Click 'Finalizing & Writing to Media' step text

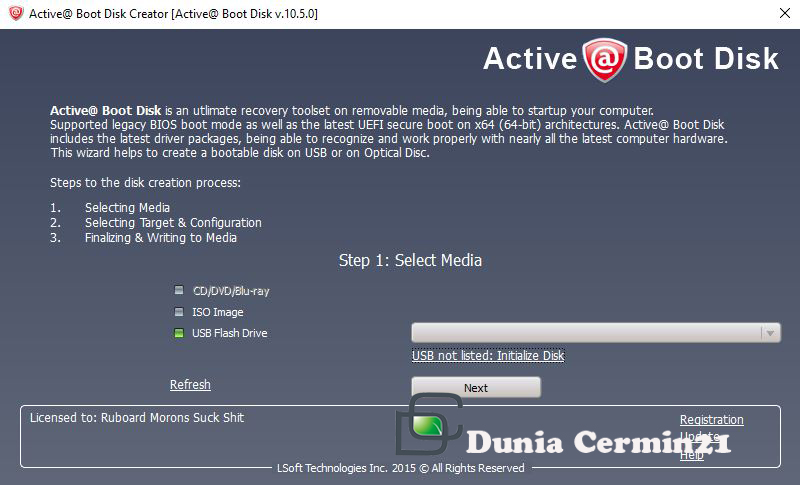pos(161,238)
